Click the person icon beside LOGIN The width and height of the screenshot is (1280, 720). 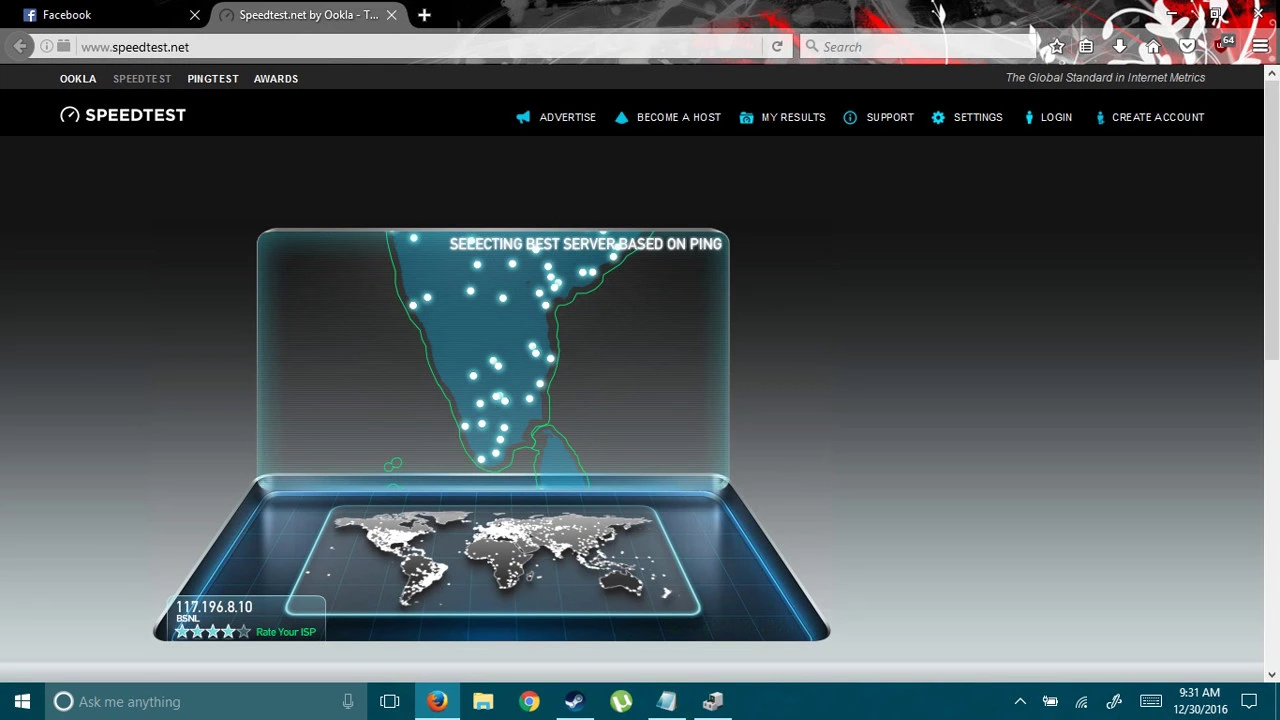point(1029,117)
